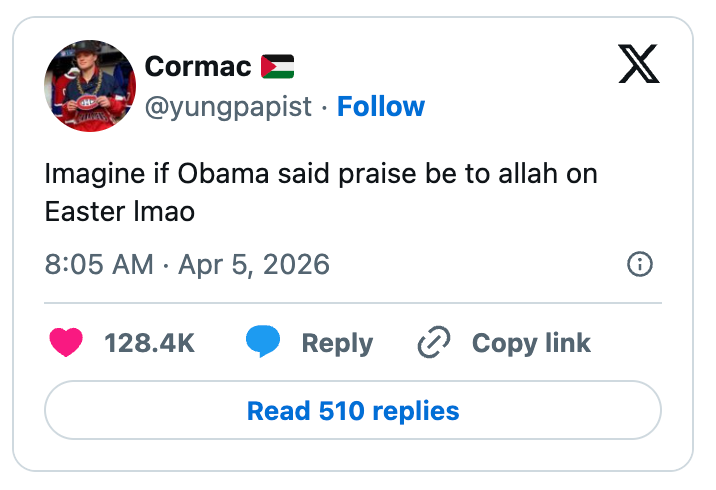716x490 pixels.
Task: Click the flag emoji beside Cormac
Action: (x=277, y=67)
